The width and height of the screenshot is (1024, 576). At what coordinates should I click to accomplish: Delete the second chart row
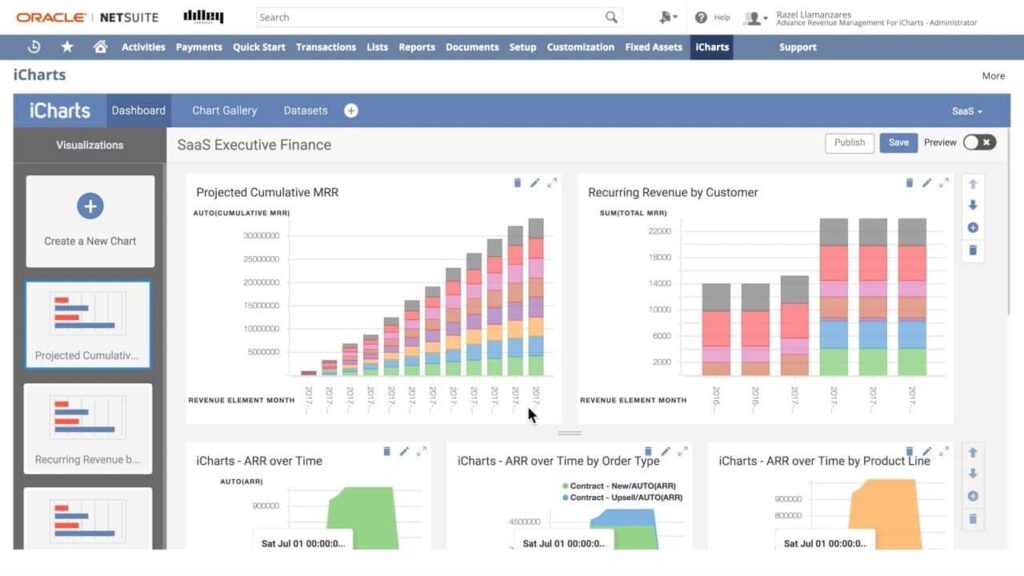click(x=973, y=519)
